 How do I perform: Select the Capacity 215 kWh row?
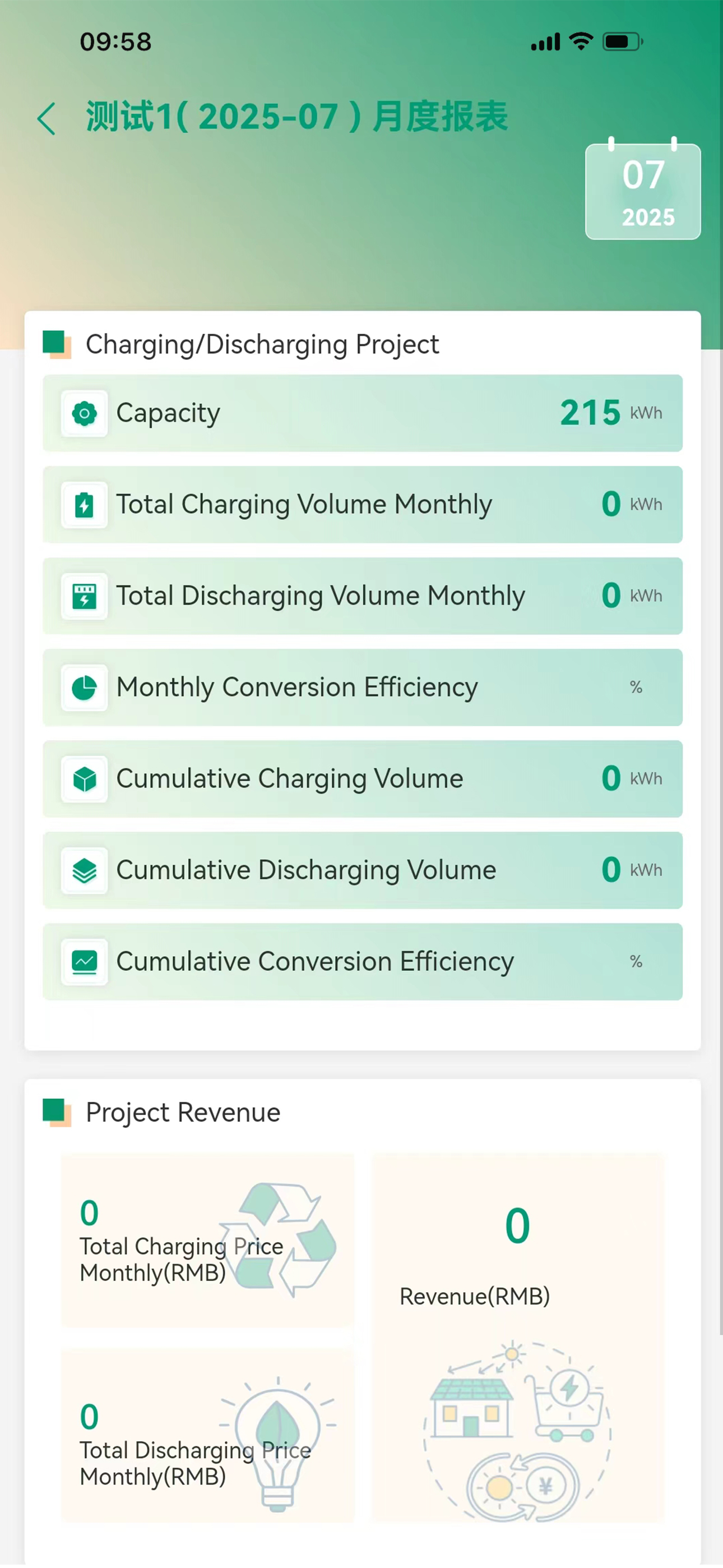pos(363,413)
